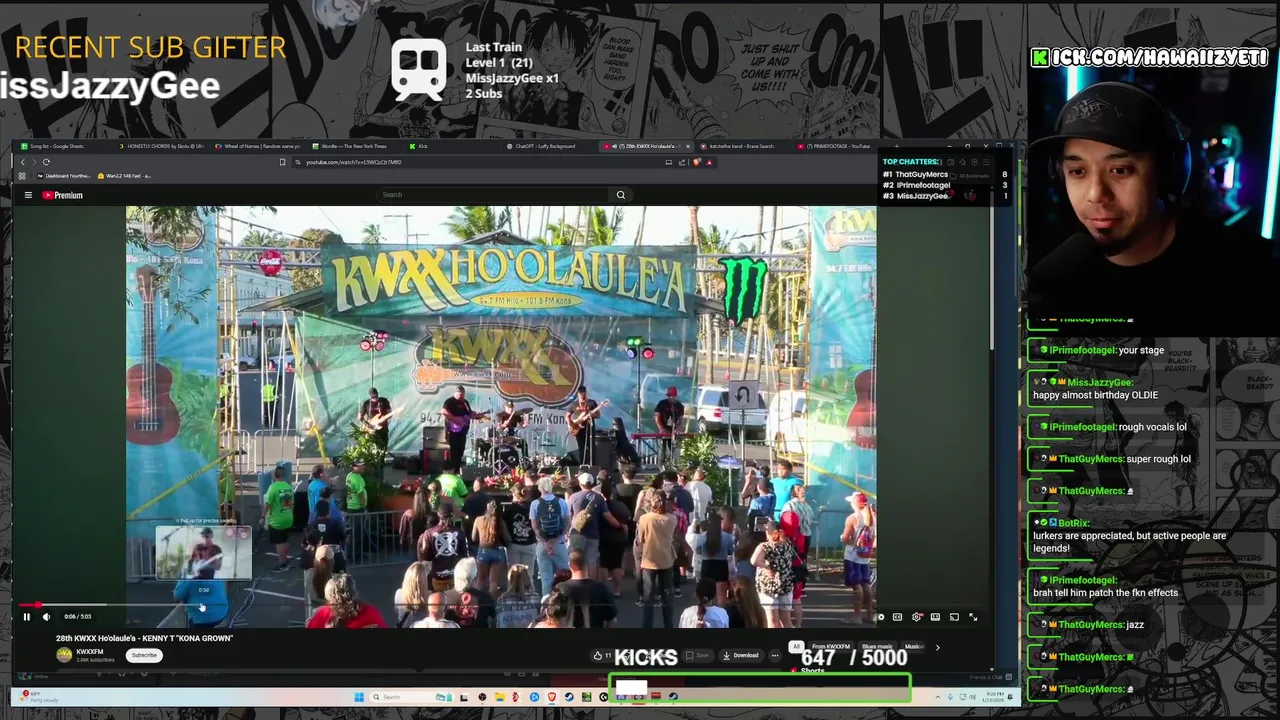
Task: Open the Wan2.2 bookmark in bookmarks bar
Action: 126,176
